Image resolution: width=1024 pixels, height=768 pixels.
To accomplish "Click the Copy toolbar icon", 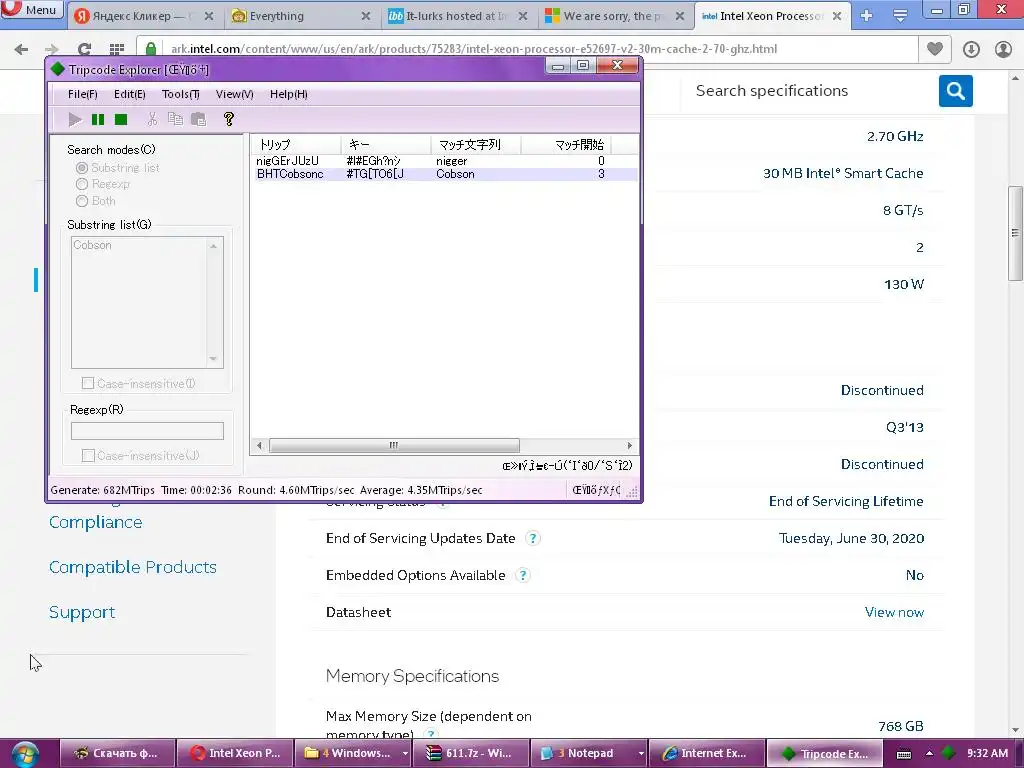I will pos(175,119).
